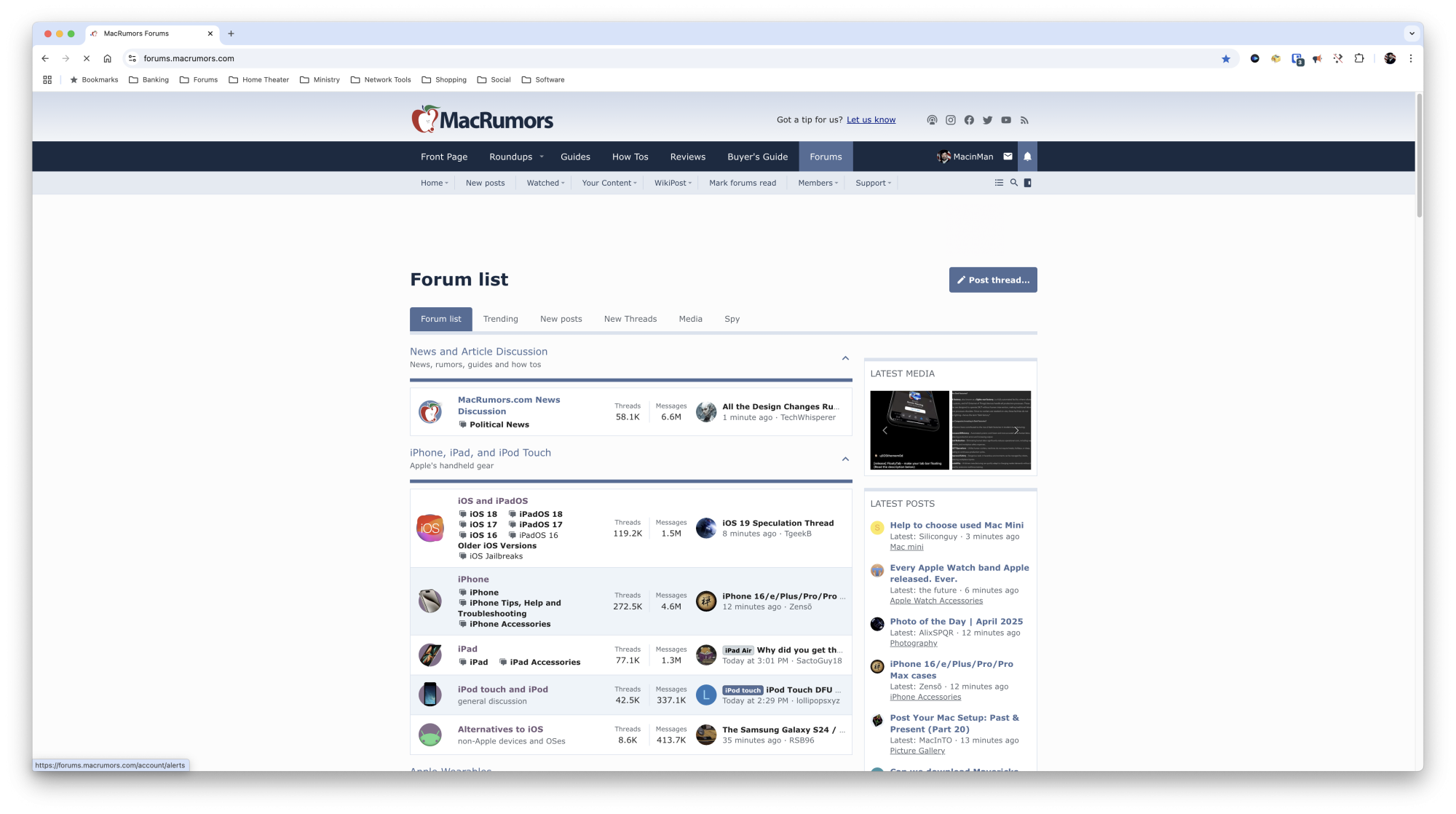Viewport: 1456px width, 814px height.
Task: Open the Chrome three-dot menu
Action: 1410,58
